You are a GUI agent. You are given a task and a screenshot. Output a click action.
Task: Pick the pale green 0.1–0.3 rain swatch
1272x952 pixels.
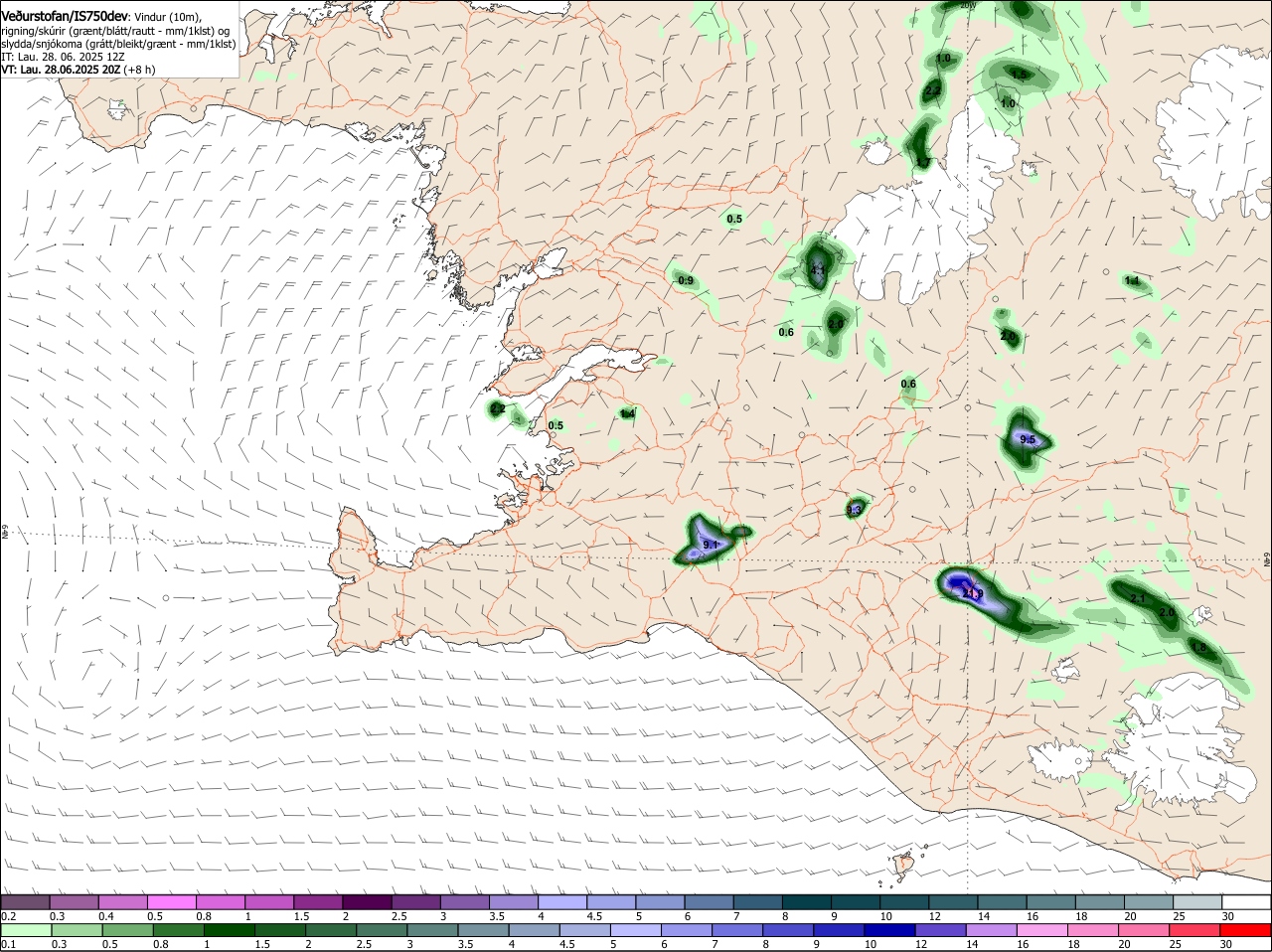(26, 930)
